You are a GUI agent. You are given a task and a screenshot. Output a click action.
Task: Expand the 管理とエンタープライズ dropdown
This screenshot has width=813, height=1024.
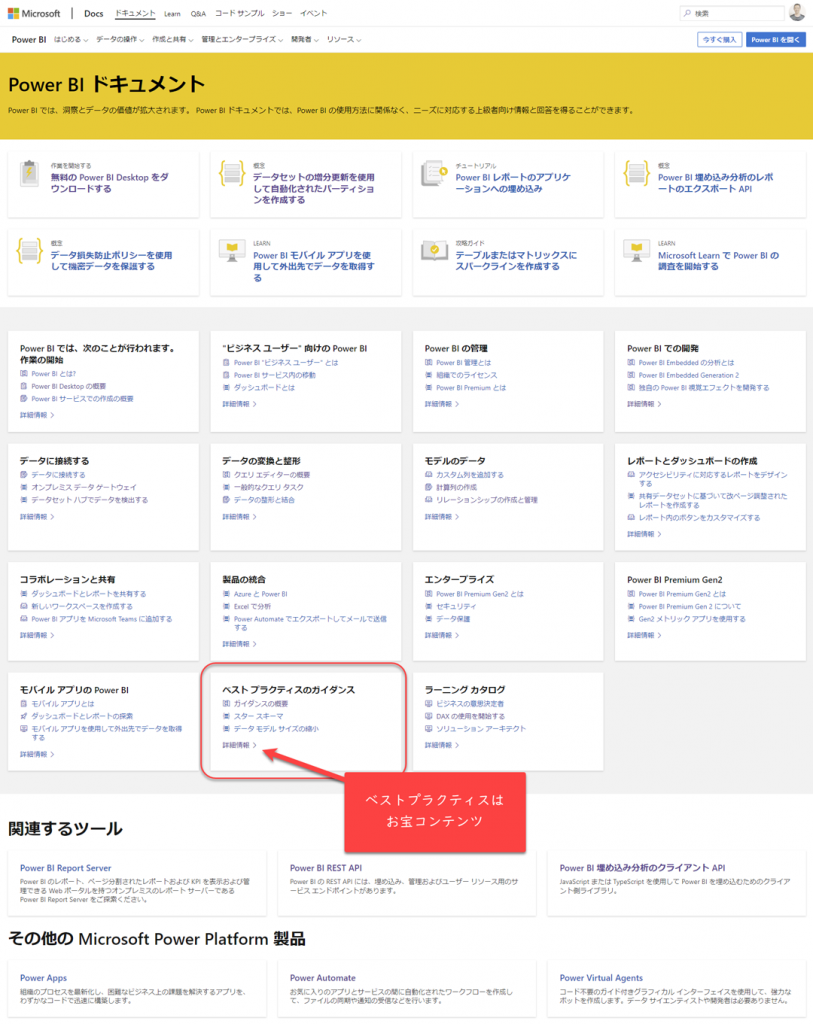[242, 40]
